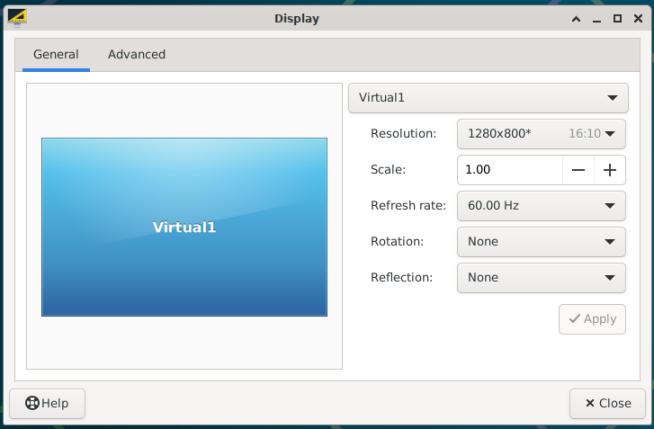Click the Rotation: label
The image size is (654, 429).
click(x=397, y=241)
